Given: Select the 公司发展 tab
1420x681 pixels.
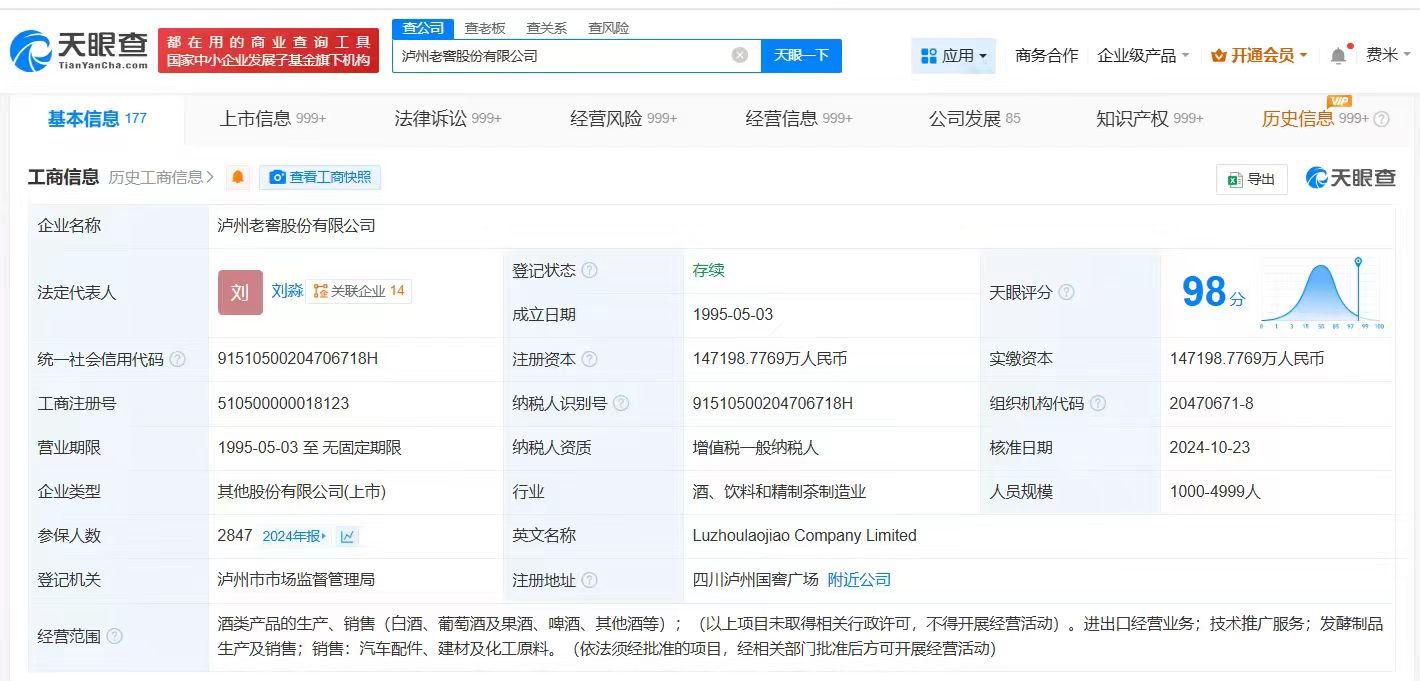Looking at the screenshot, I should [975, 119].
